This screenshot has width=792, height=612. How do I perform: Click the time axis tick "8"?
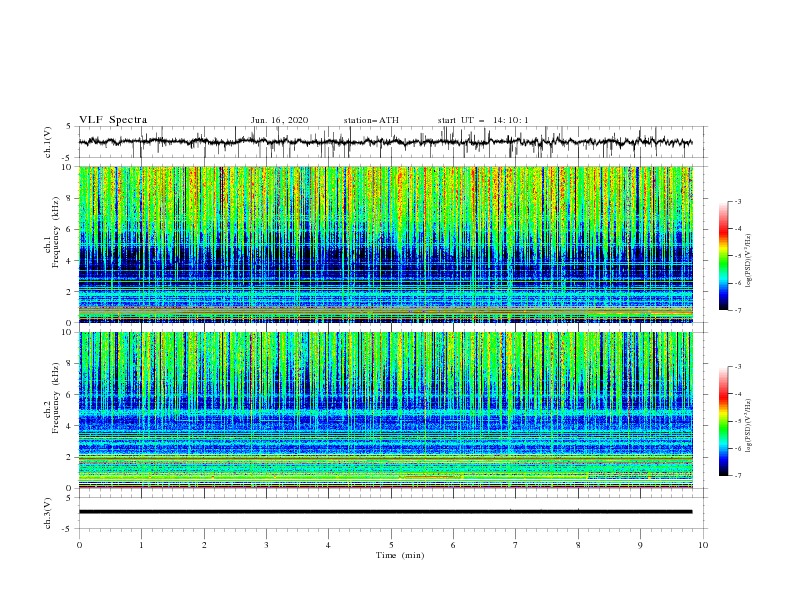coord(578,545)
